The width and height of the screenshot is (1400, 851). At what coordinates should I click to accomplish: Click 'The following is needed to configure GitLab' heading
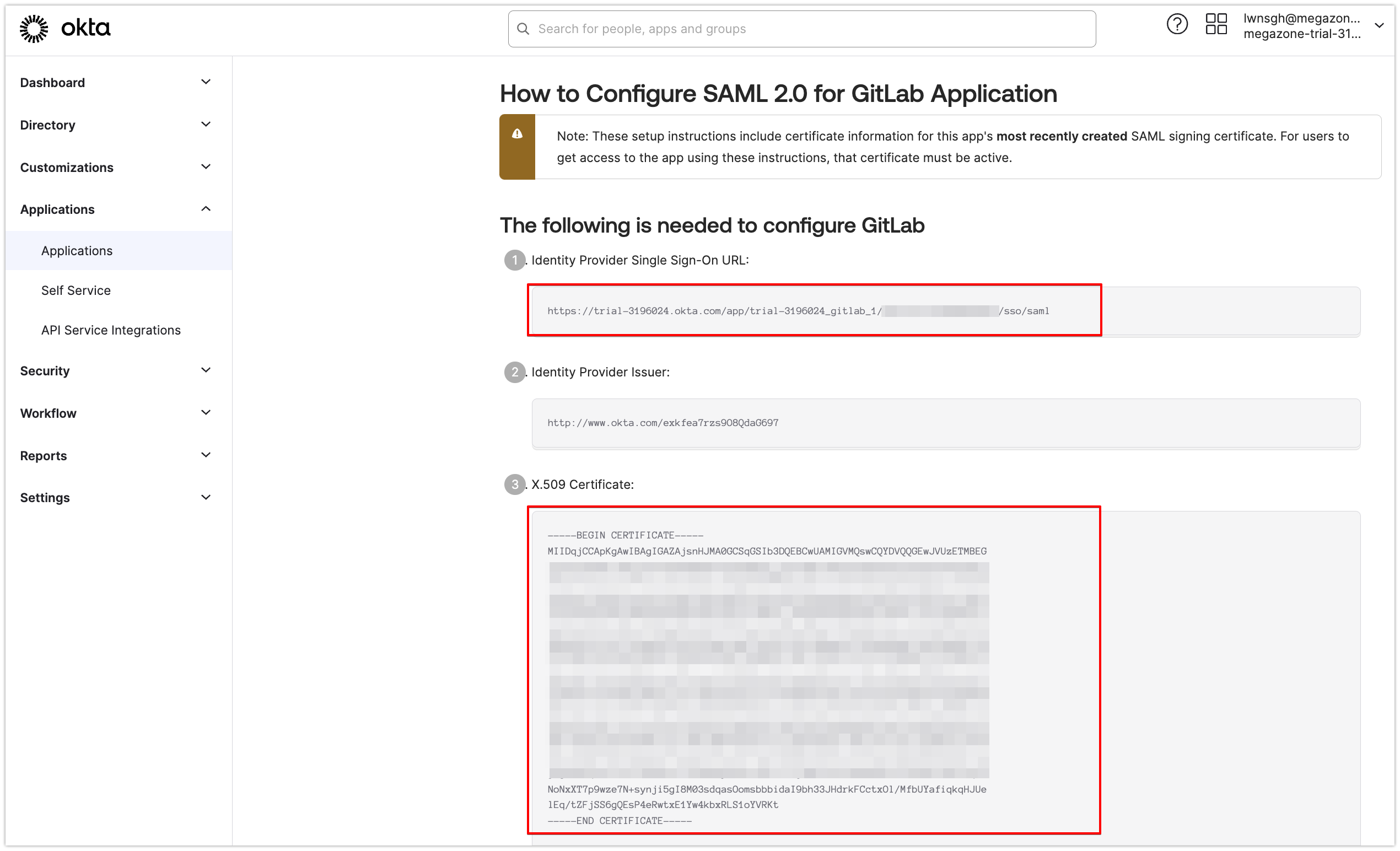pos(712,225)
